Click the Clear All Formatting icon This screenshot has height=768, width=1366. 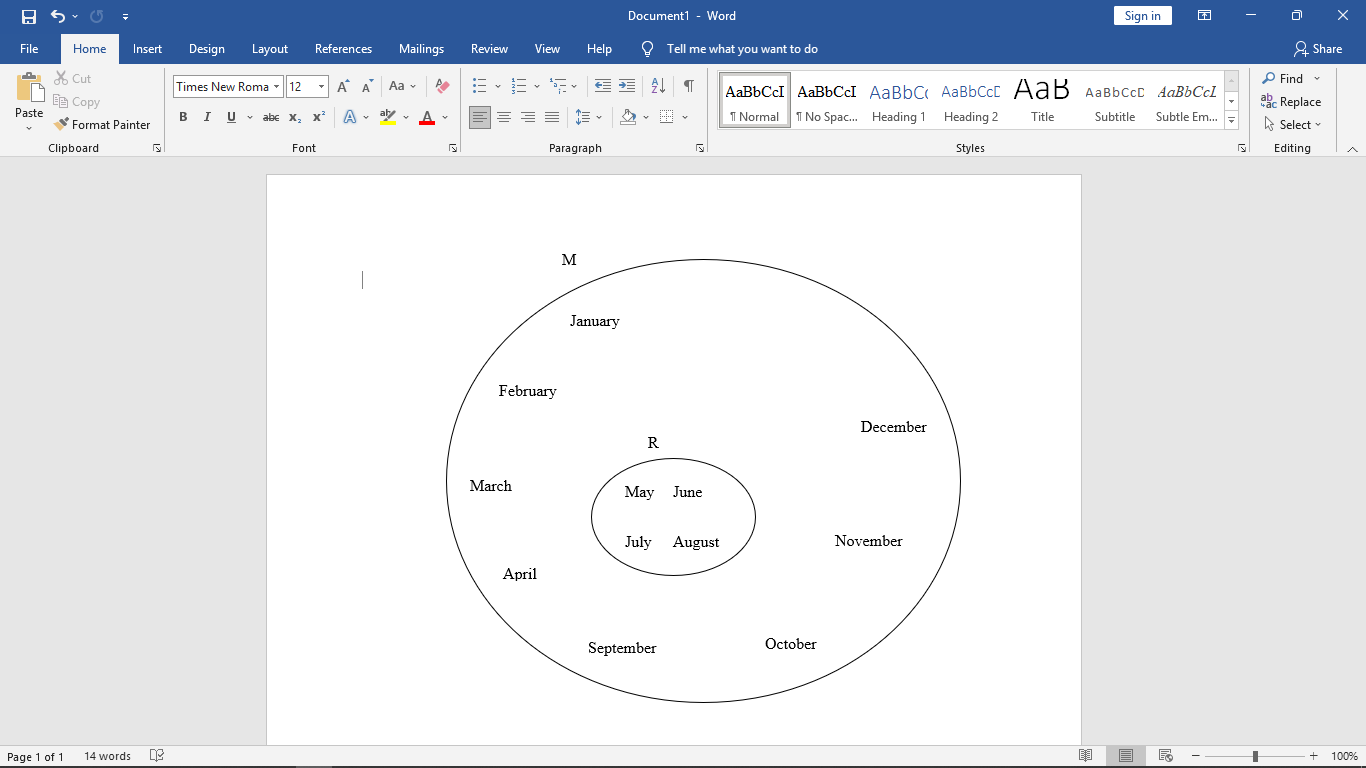point(442,86)
